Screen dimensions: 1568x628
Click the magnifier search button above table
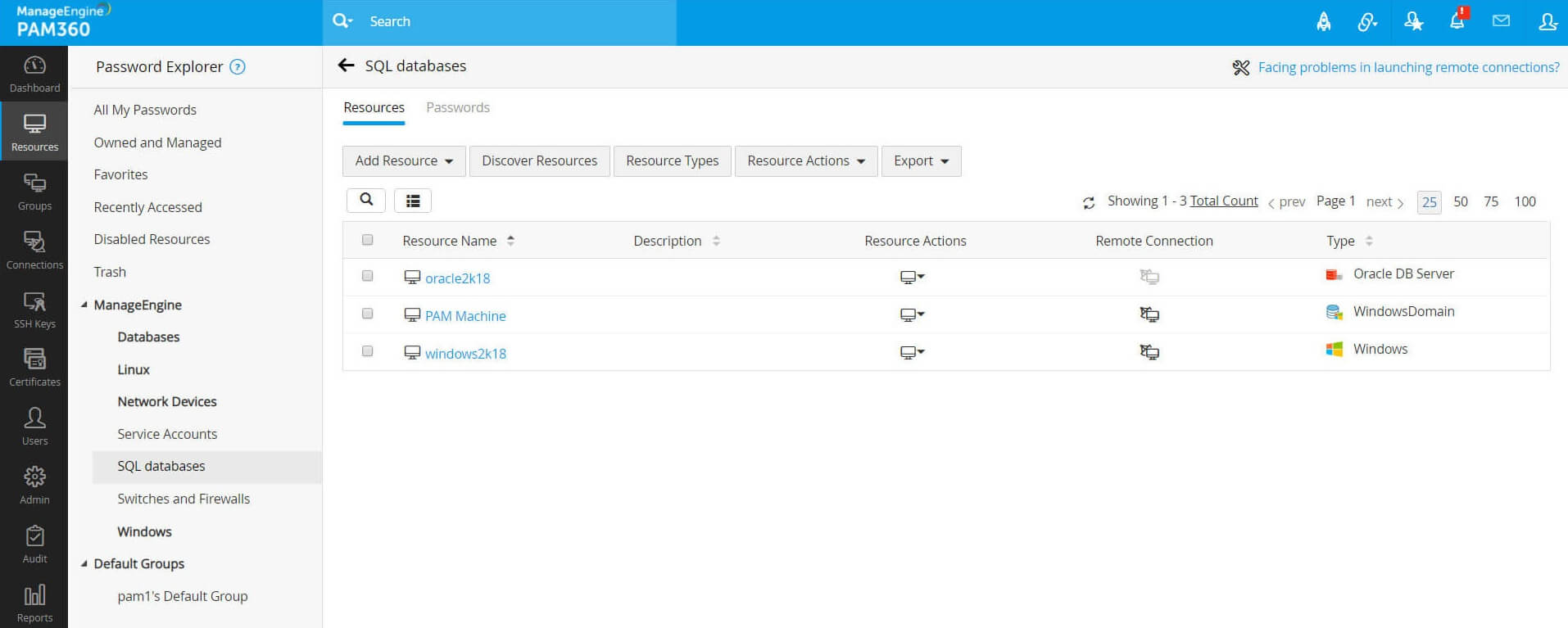[x=366, y=200]
